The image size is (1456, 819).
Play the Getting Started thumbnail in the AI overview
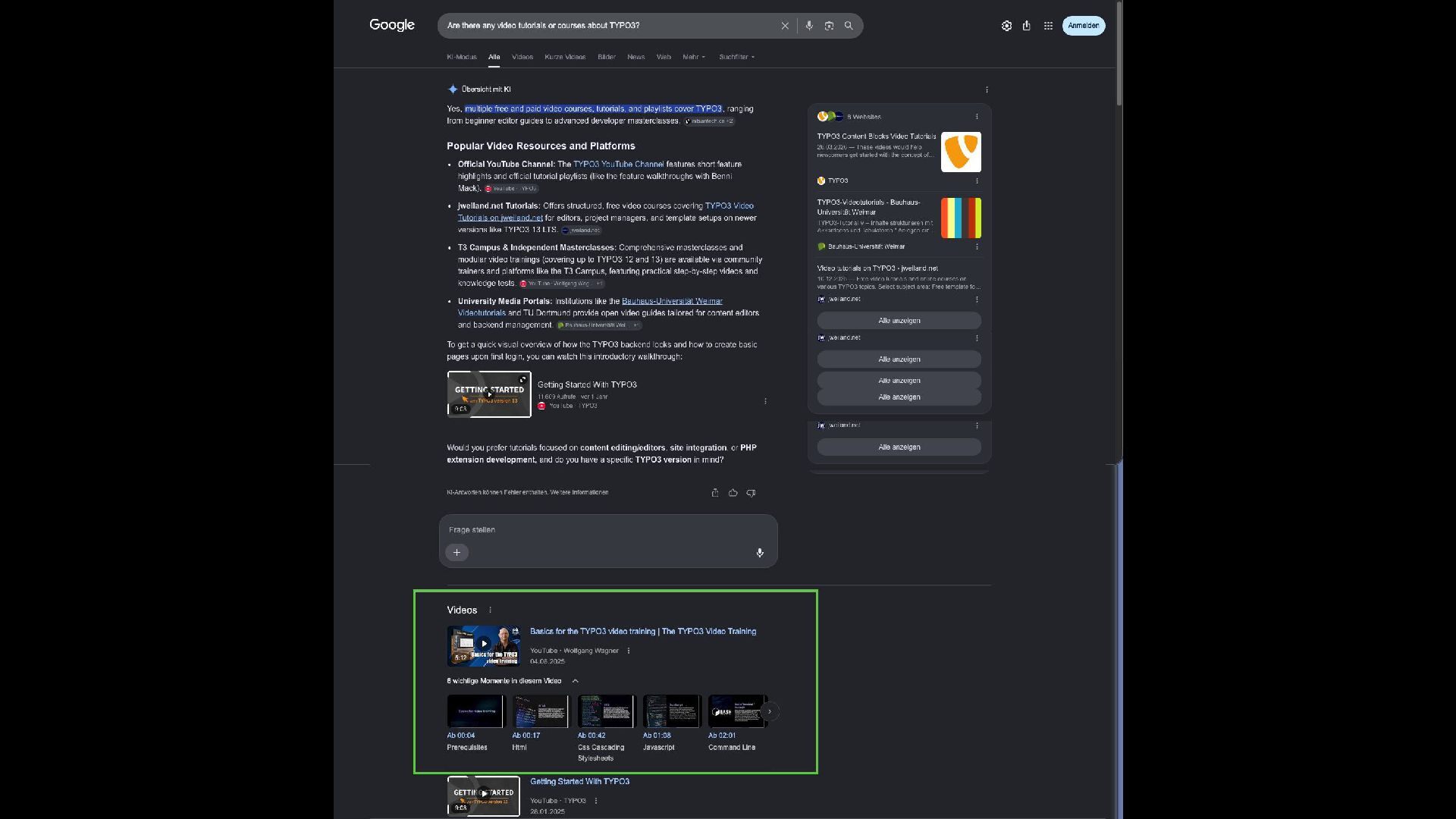point(489,394)
